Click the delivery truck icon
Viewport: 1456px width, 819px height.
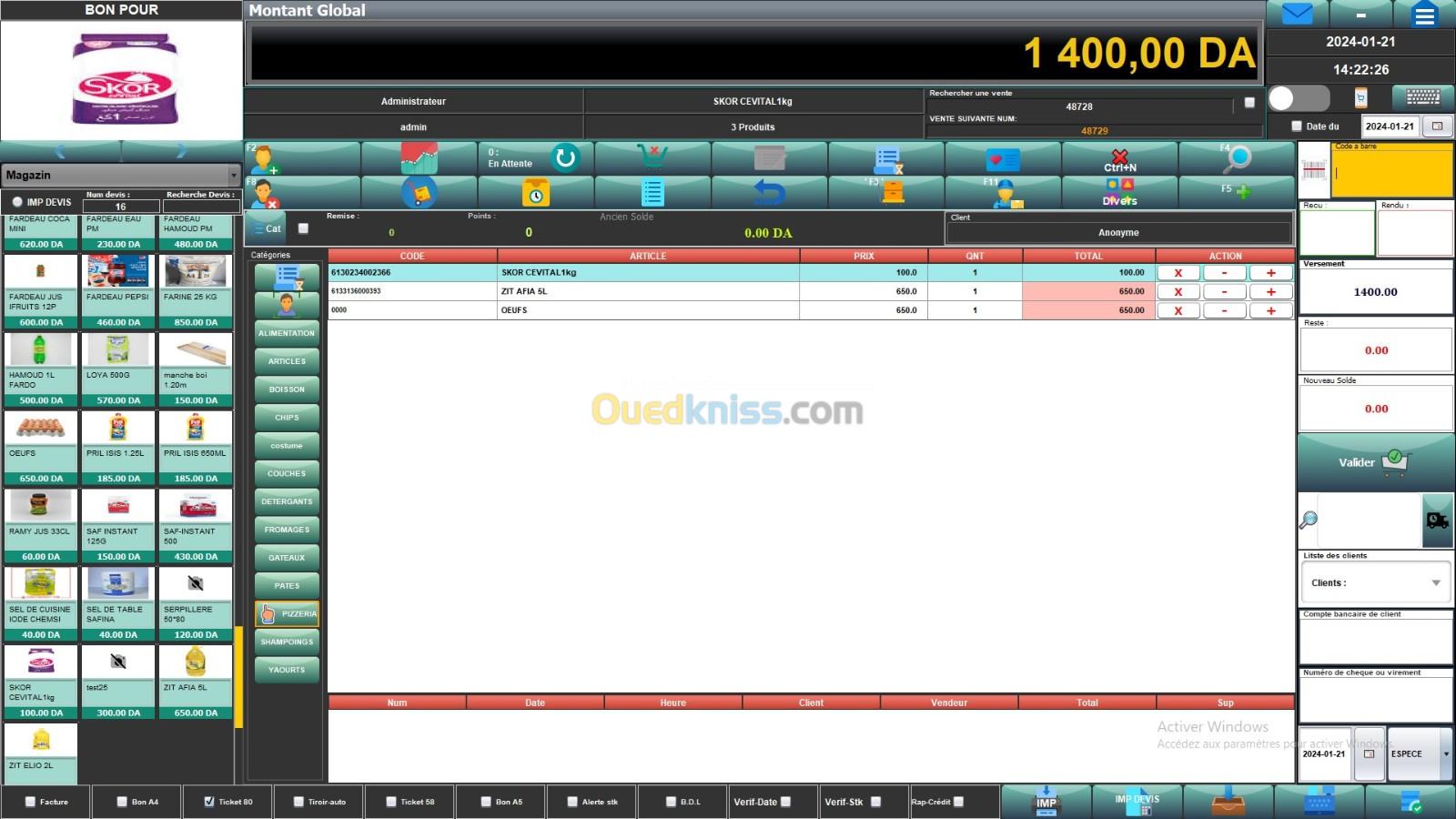[1438, 521]
